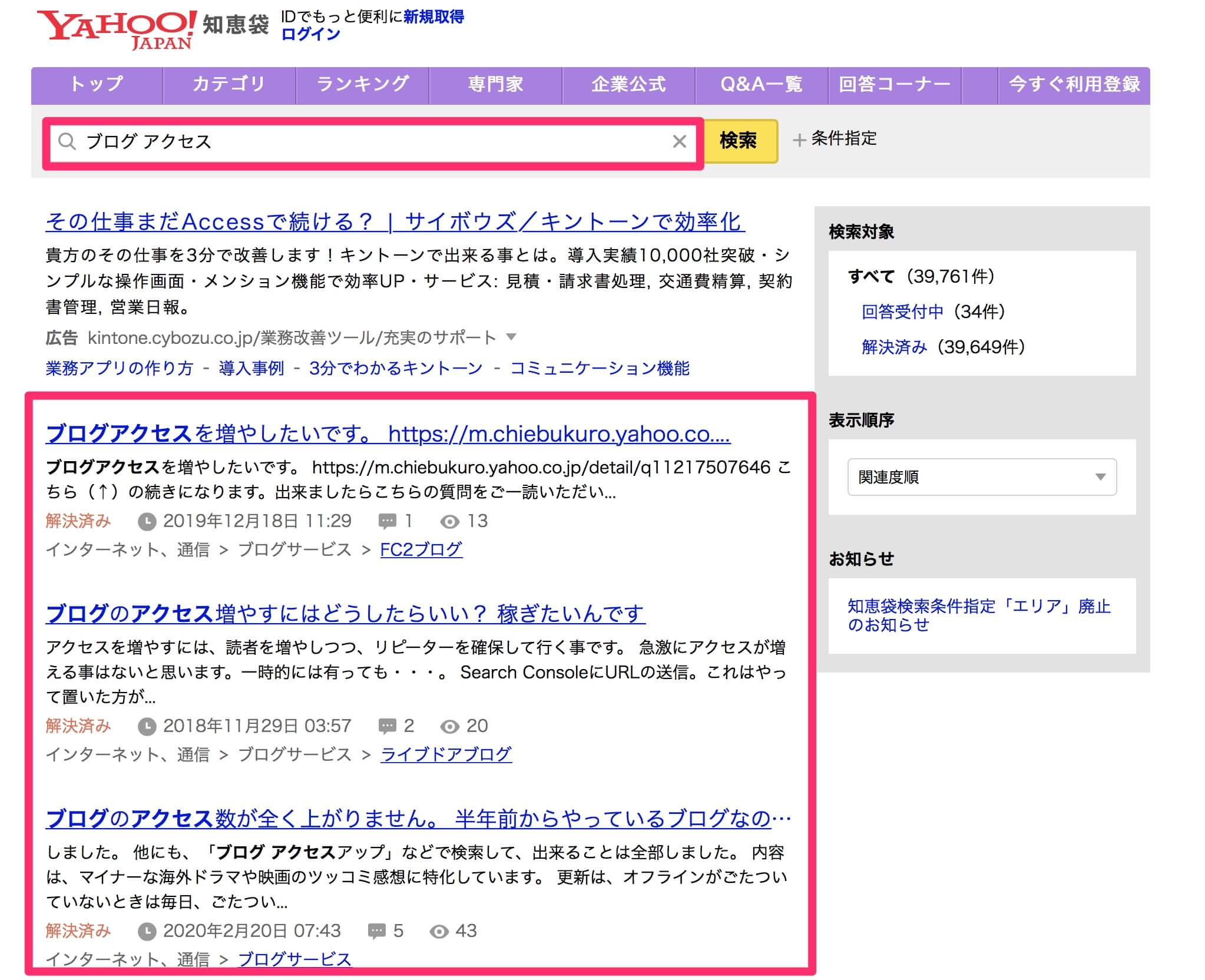Clear the search box with the X icon
Image resolution: width=1205 pixels, height=980 pixels.
tap(679, 141)
